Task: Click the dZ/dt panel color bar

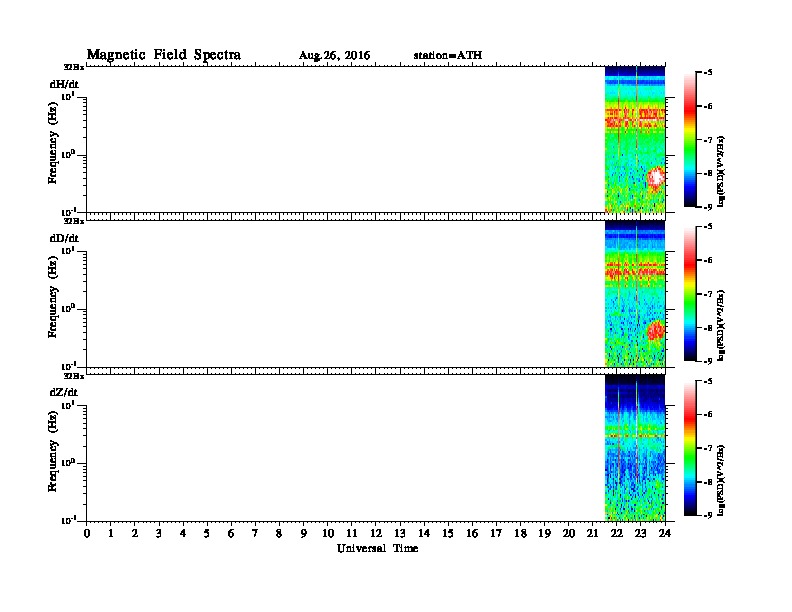Action: point(690,448)
